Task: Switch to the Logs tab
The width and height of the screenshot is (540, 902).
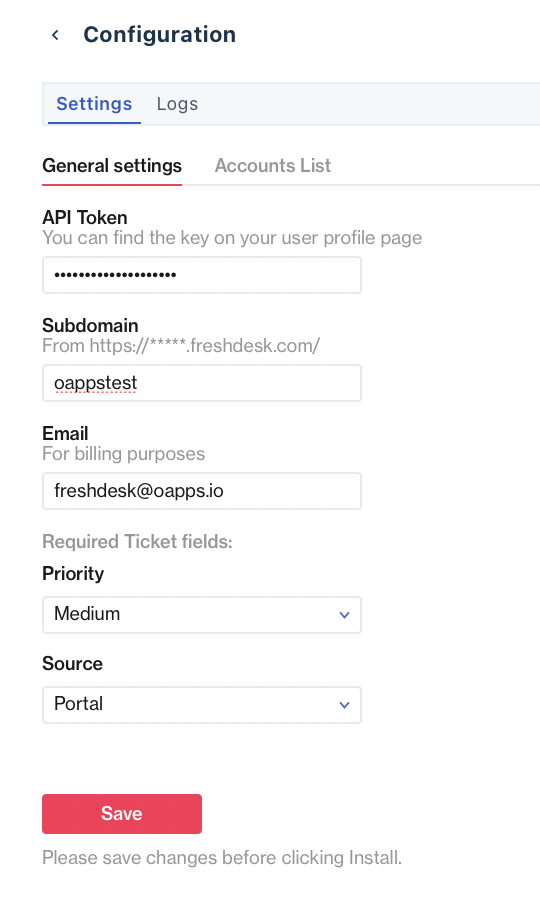Action: pos(177,104)
